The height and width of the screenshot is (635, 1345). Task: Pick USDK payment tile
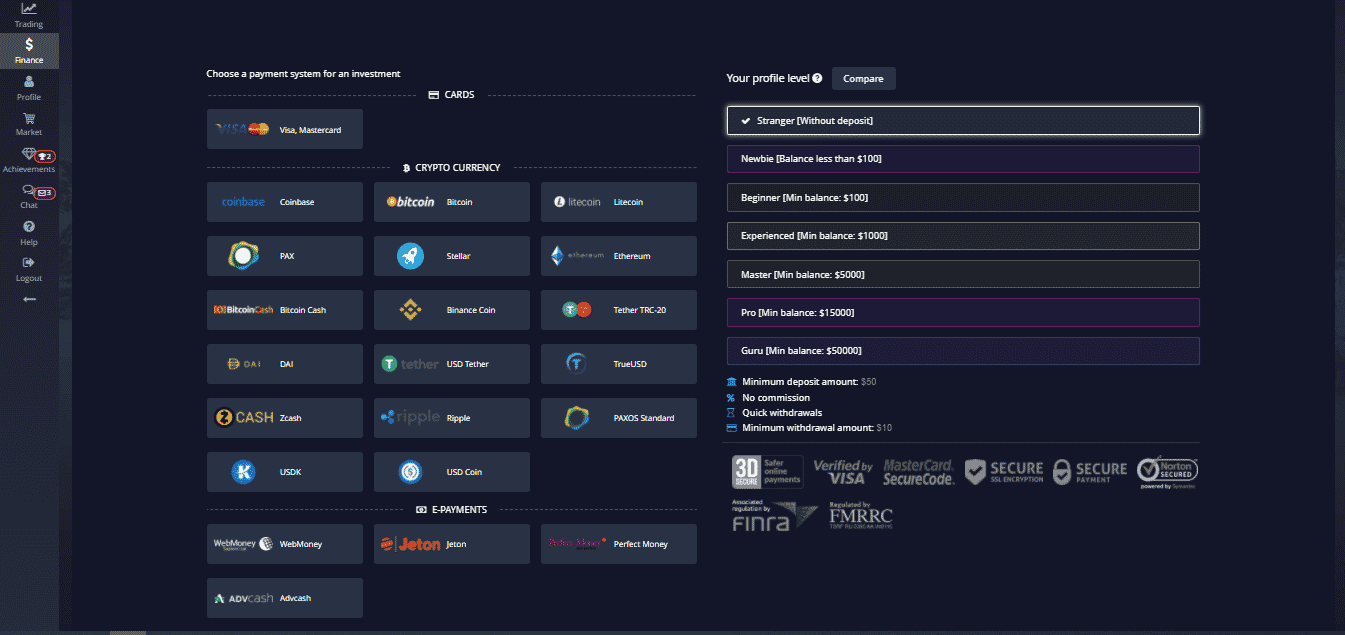(x=285, y=472)
